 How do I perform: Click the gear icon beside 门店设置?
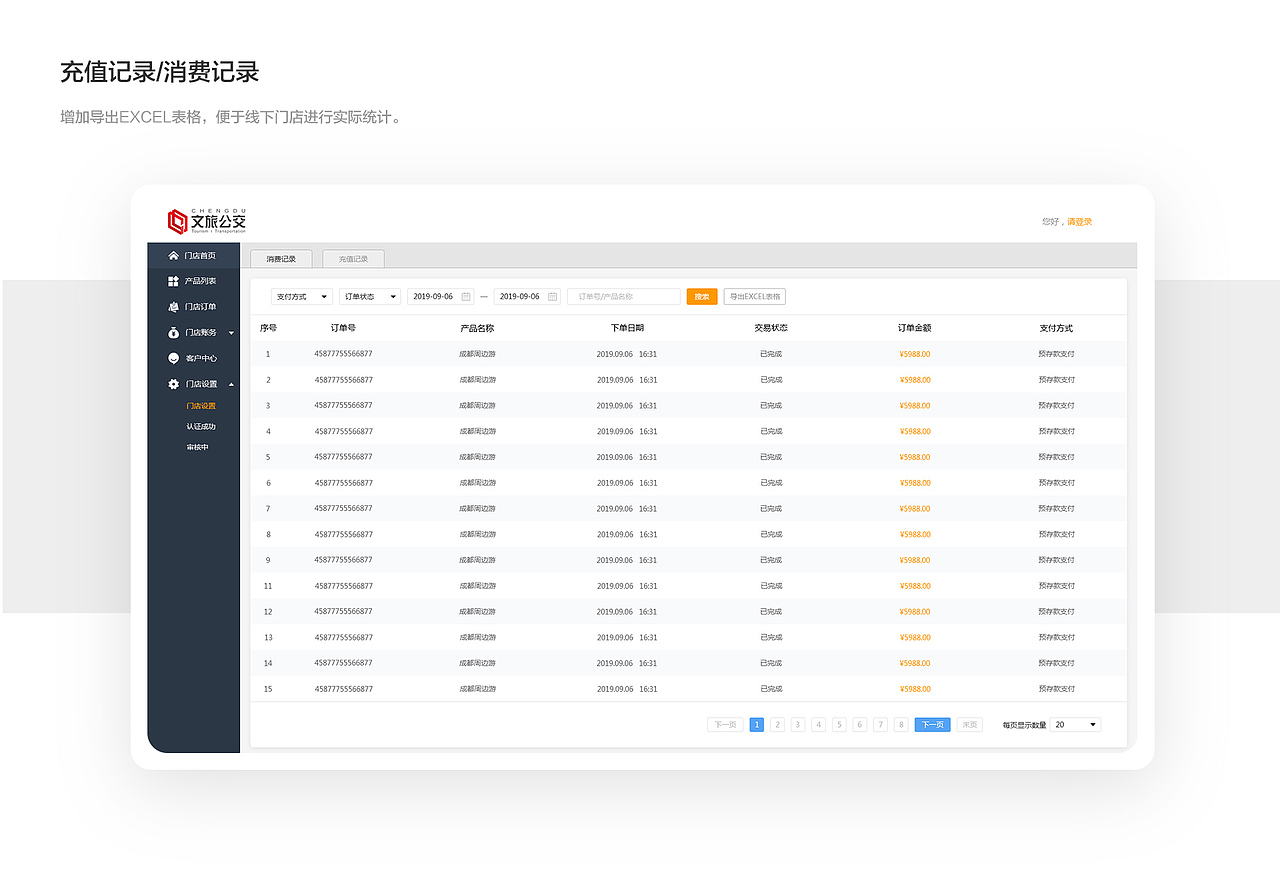click(x=173, y=384)
